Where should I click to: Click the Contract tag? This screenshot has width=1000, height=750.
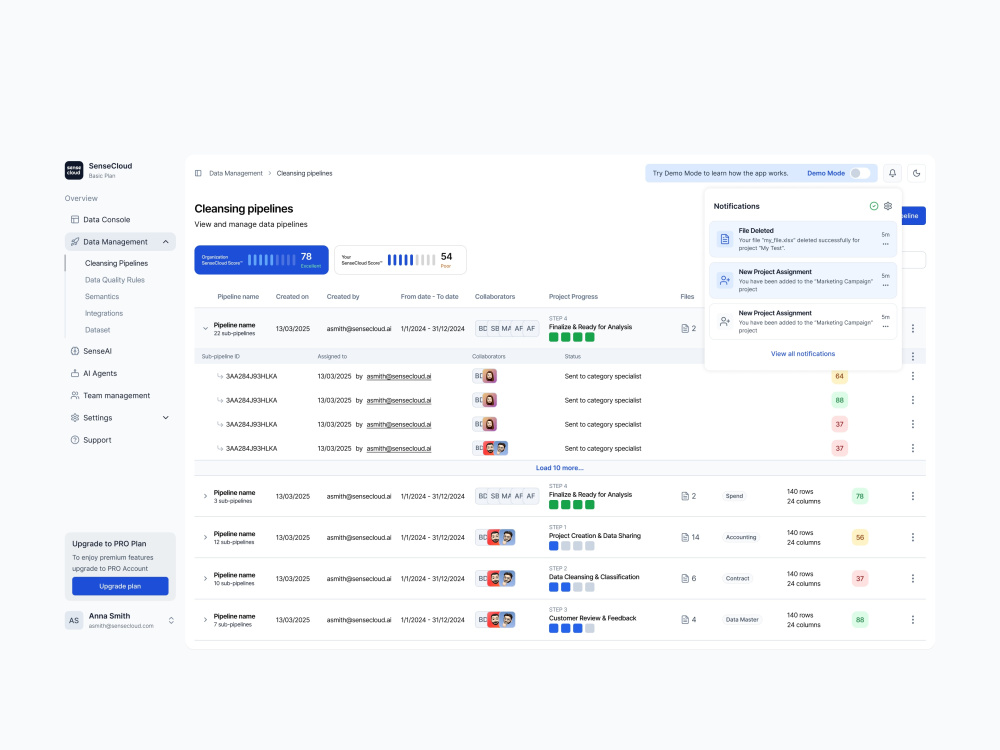[737, 578]
